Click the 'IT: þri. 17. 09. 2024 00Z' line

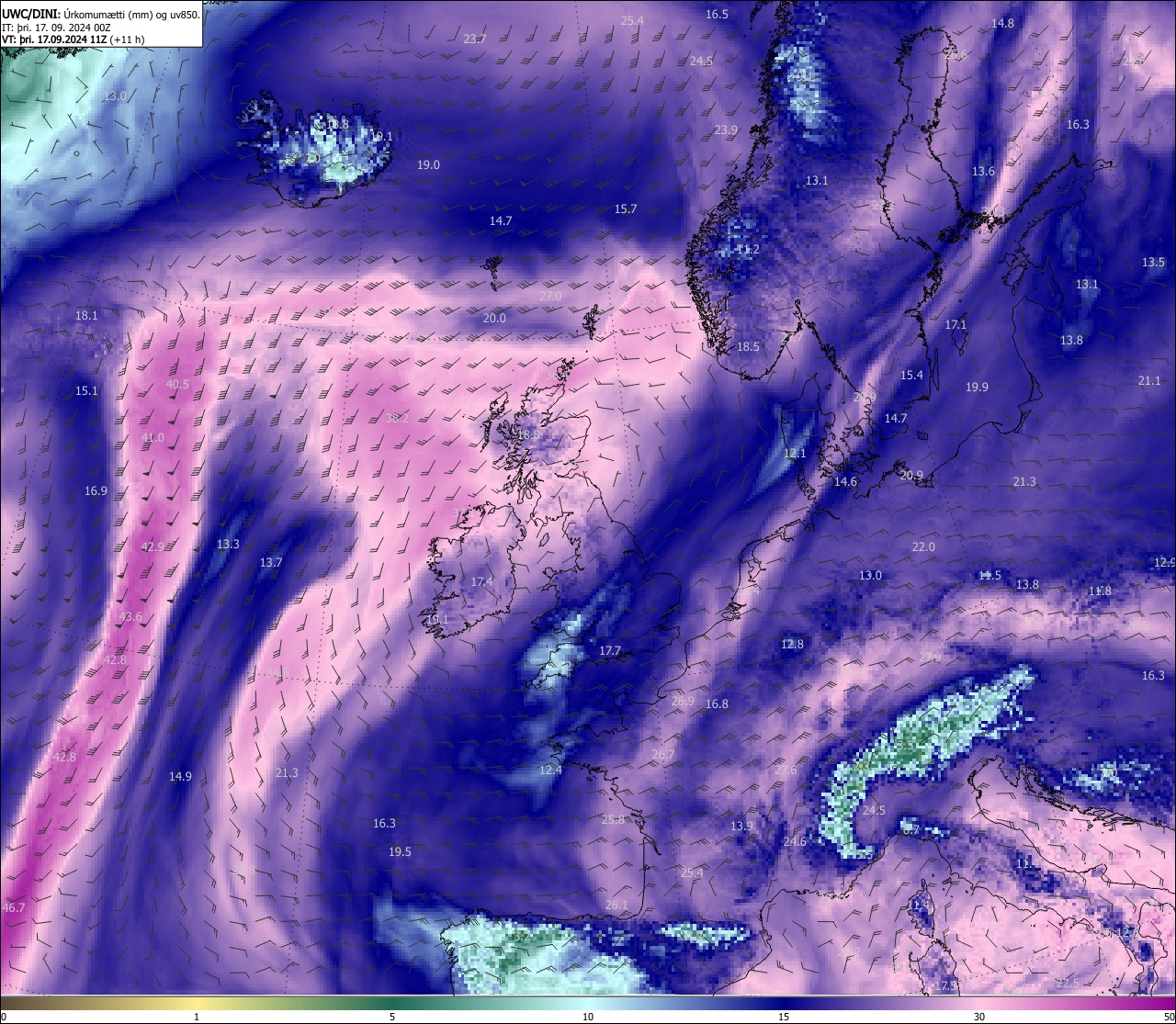pyautogui.click(x=56, y=27)
